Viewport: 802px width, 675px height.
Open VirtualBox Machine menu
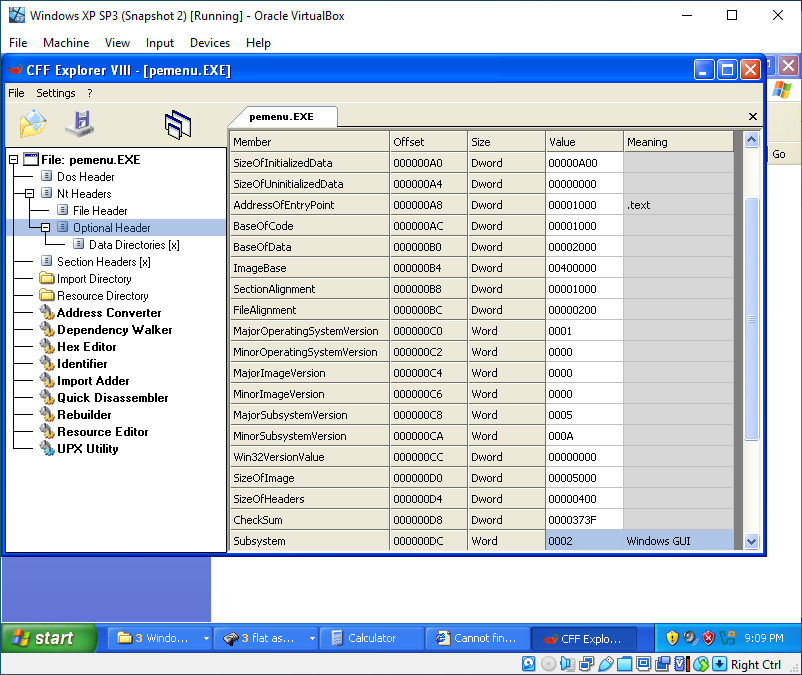pos(66,43)
